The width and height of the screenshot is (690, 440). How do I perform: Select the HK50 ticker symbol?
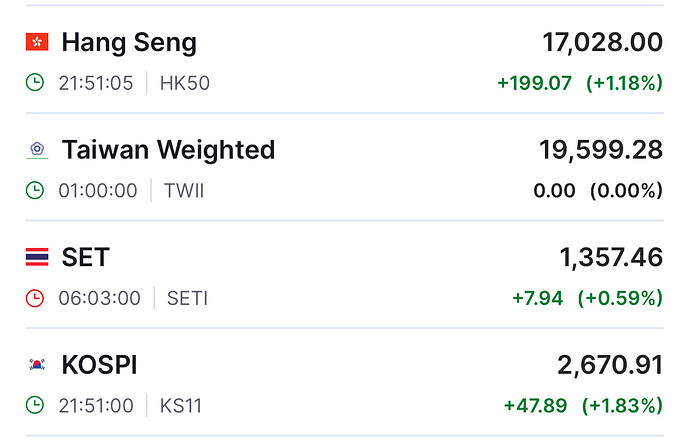click(x=185, y=83)
